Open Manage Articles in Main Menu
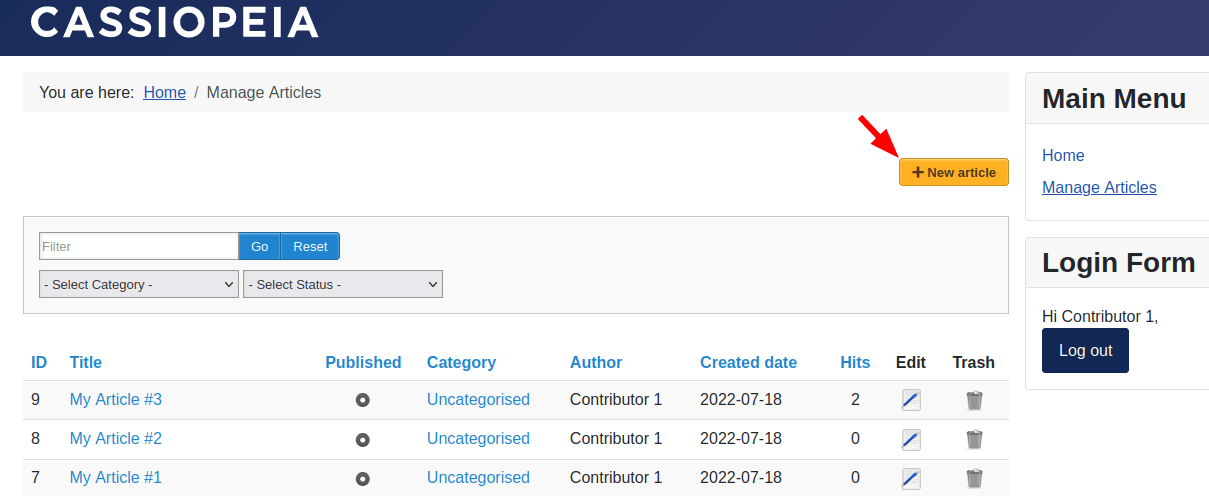Image resolution: width=1209 pixels, height=496 pixels. click(1099, 187)
